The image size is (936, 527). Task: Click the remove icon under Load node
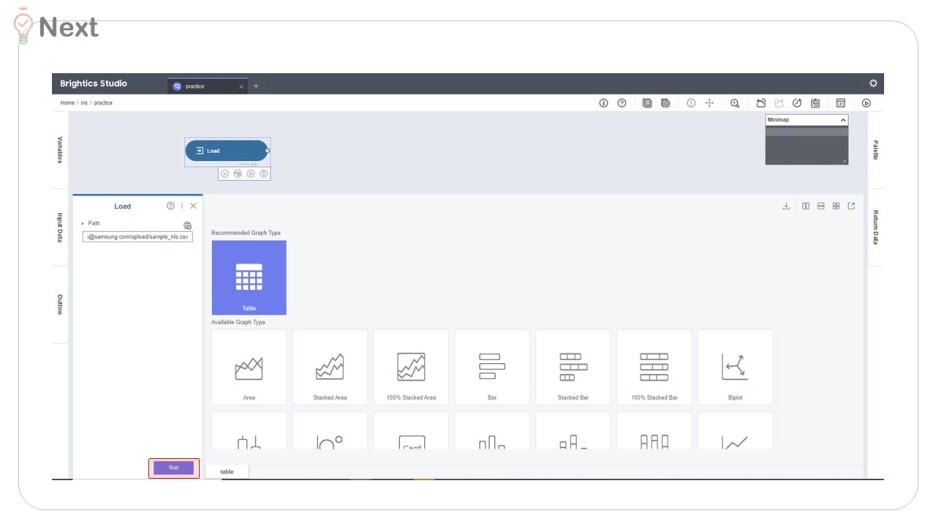click(225, 174)
